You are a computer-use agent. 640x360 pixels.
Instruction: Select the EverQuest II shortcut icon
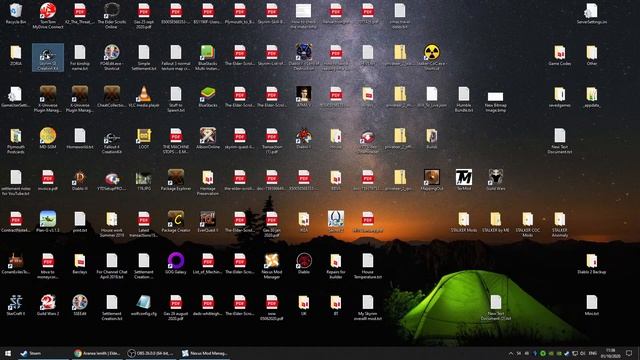point(207,222)
